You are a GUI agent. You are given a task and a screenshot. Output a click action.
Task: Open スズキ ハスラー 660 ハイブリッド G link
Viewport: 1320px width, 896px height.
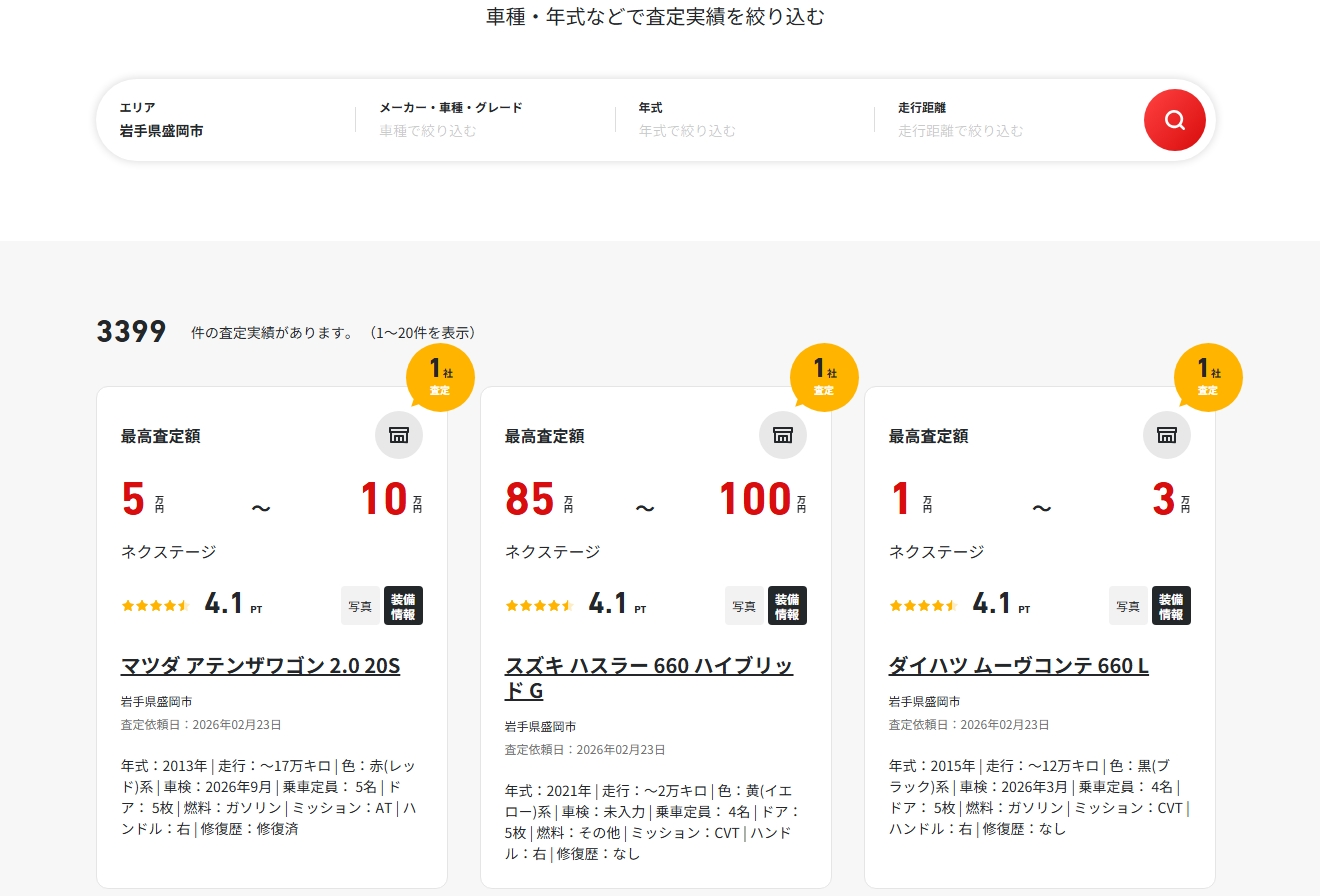(648, 678)
